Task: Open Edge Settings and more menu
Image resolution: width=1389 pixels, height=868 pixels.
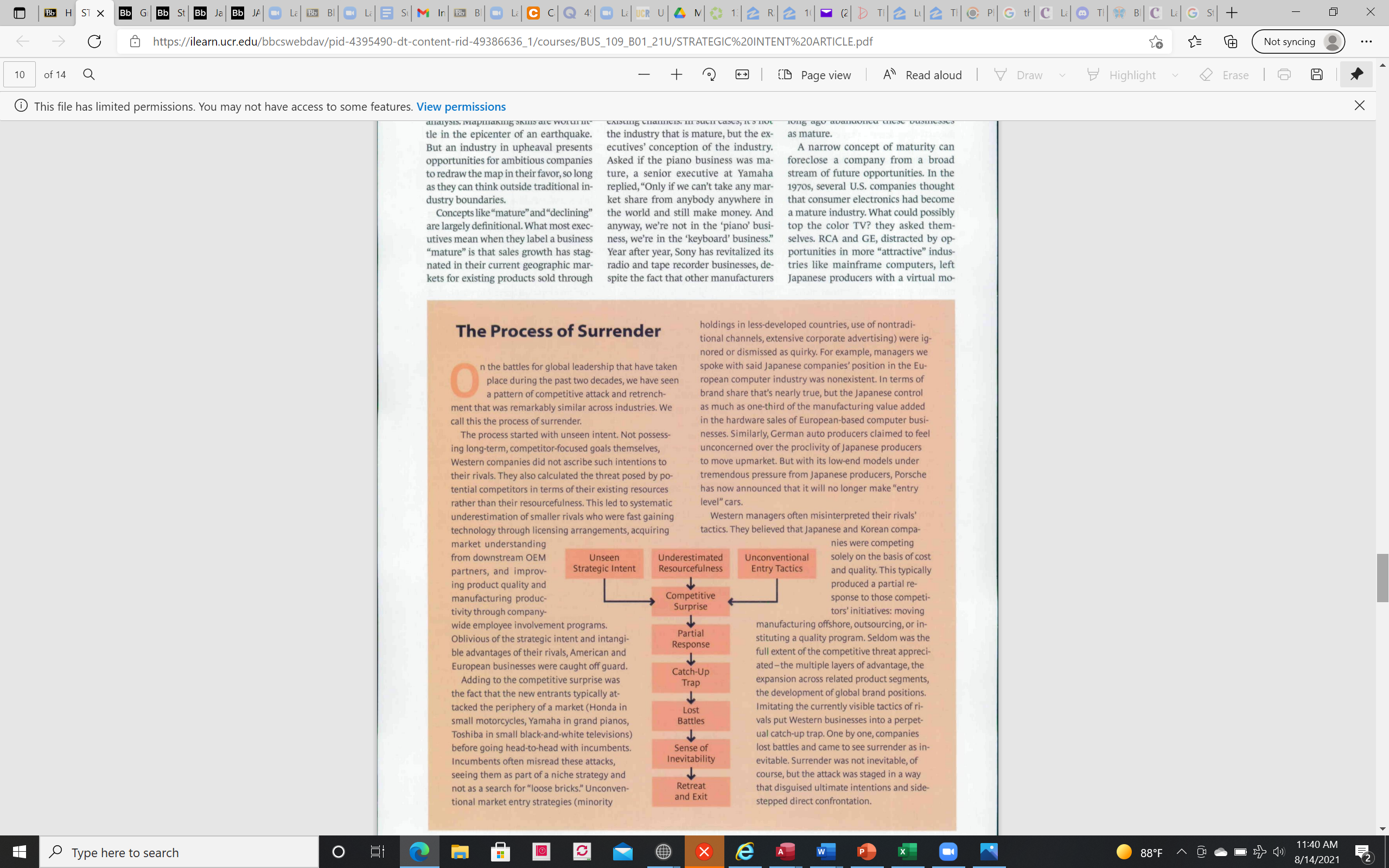Action: (1366, 41)
